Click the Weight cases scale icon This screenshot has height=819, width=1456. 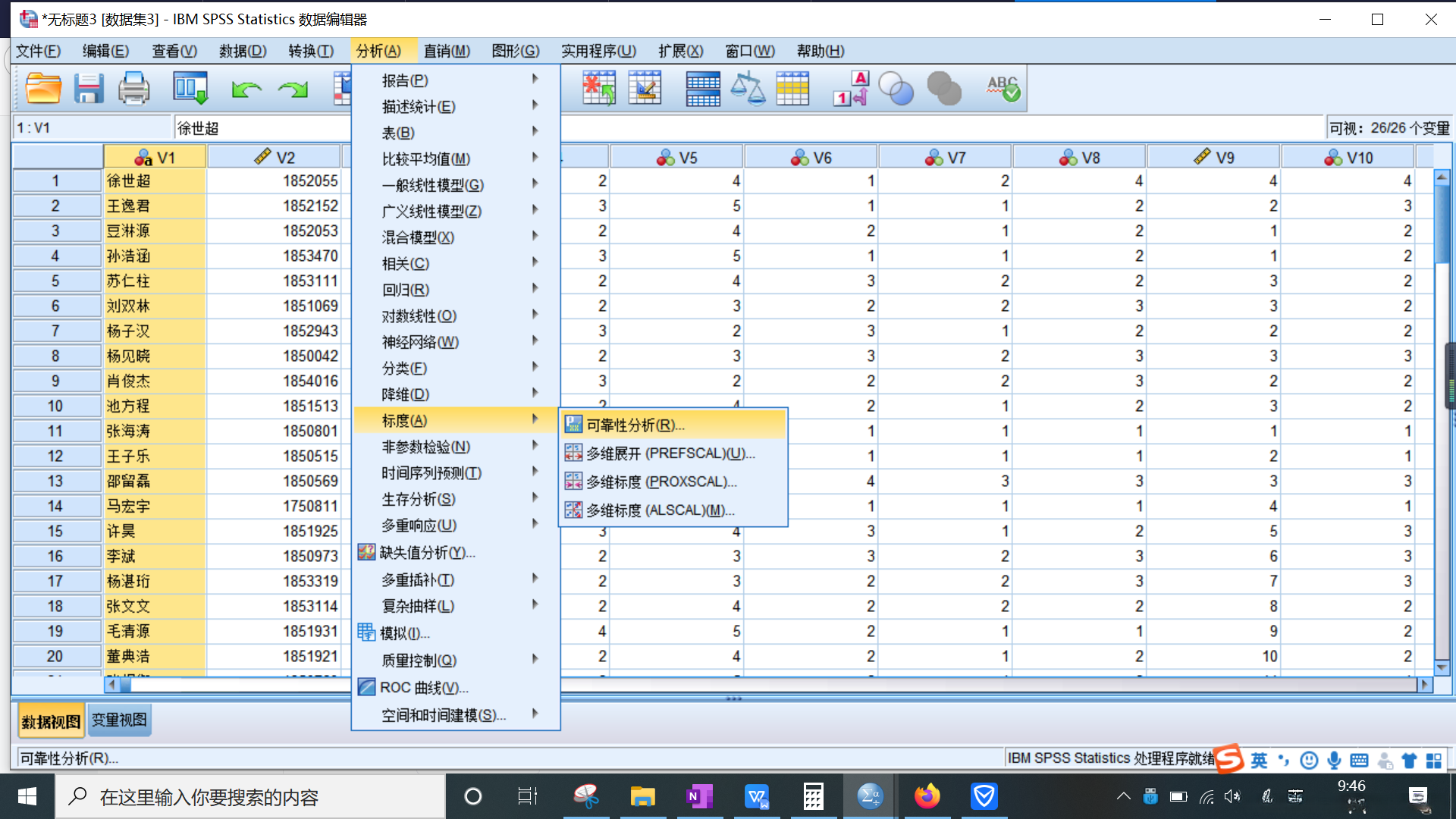[748, 89]
